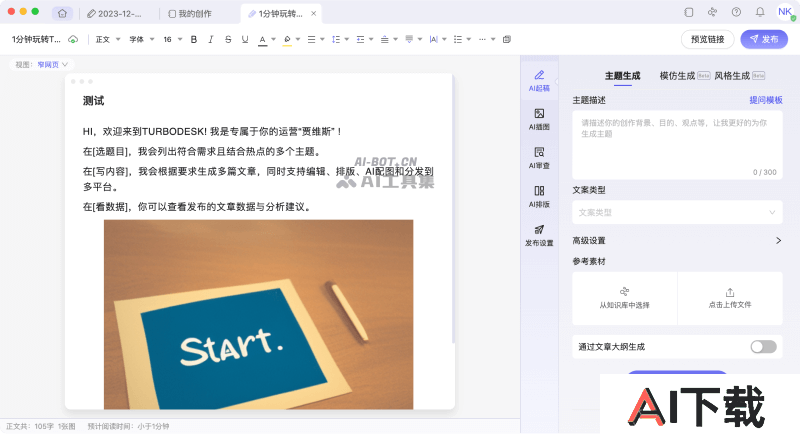Screen dimensions: 800x434
Task: Click the 测试 document title
Action: click(93, 101)
